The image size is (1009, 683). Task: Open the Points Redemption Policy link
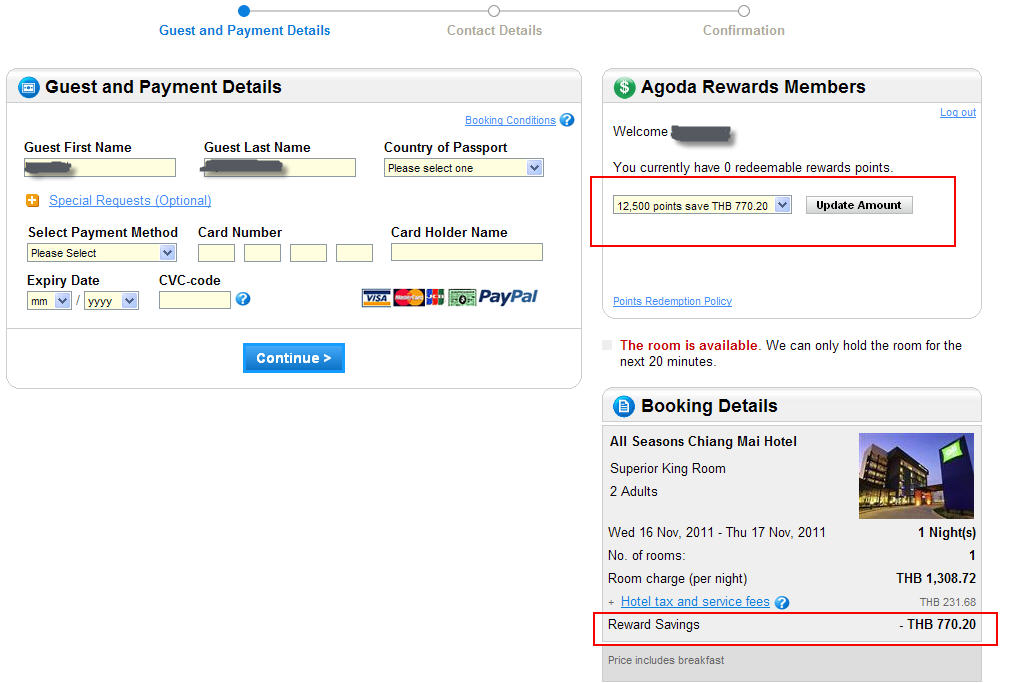pyautogui.click(x=672, y=301)
